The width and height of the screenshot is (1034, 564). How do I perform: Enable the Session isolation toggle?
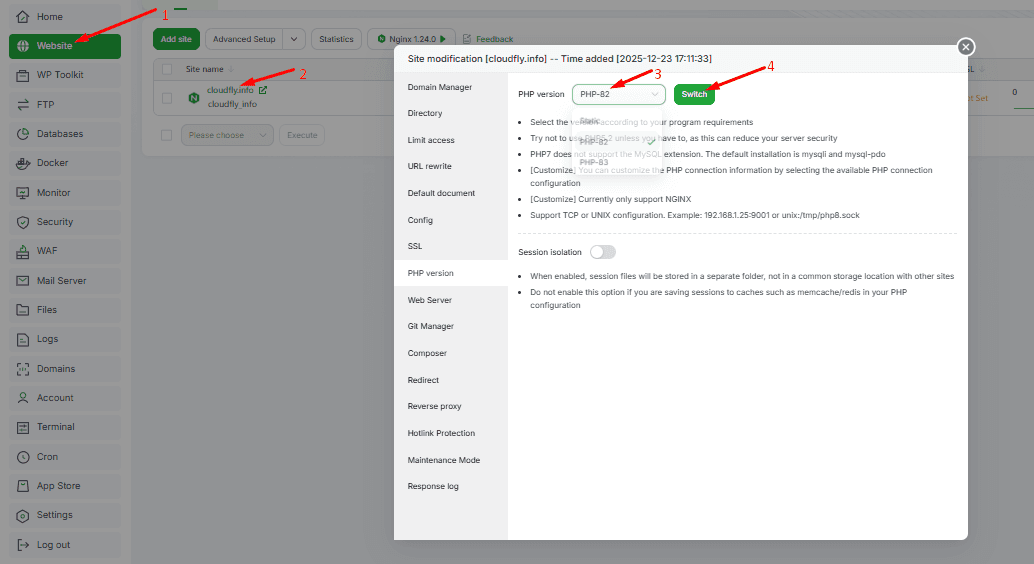(x=603, y=252)
